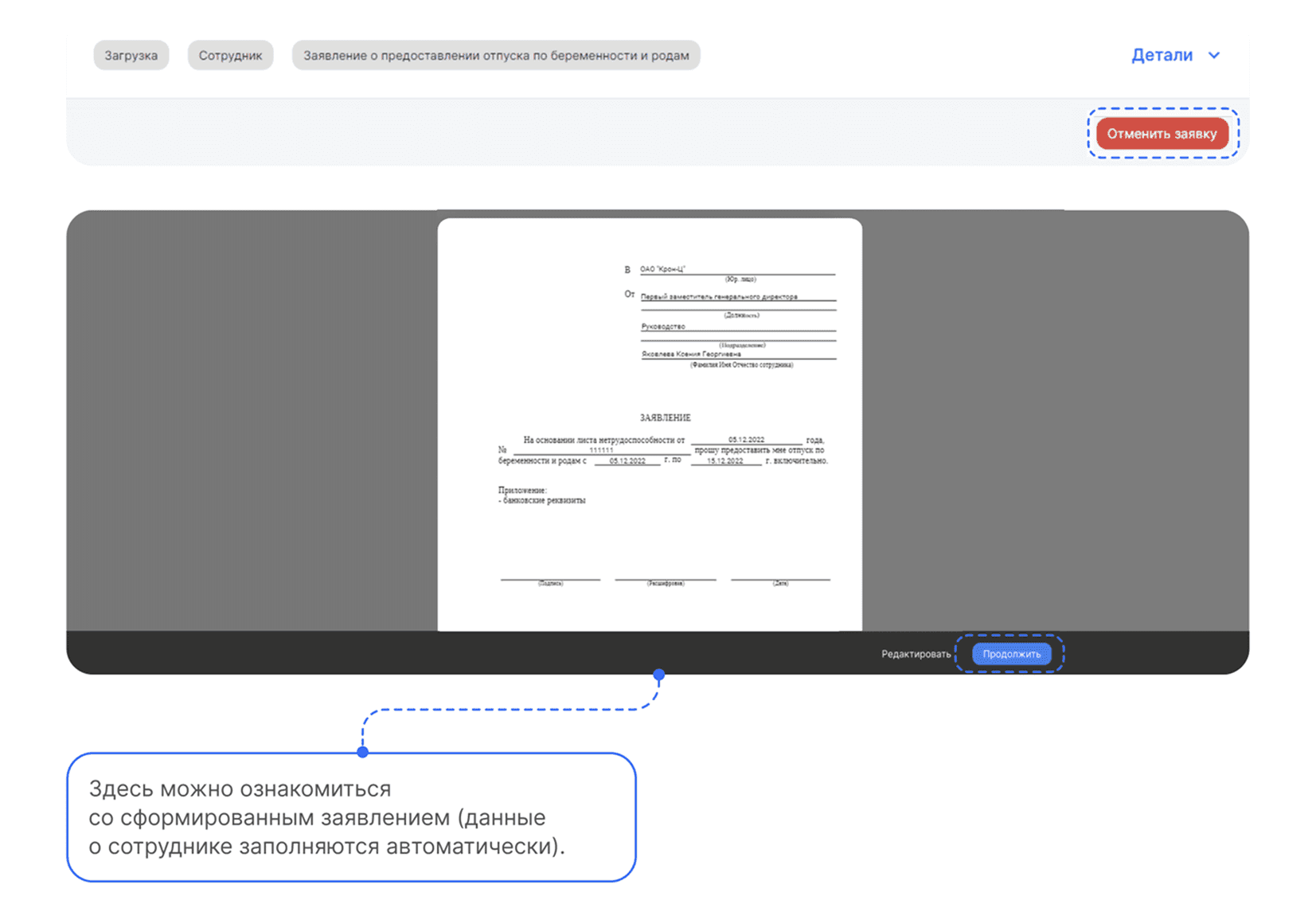Click the Редактировать link

[916, 654]
